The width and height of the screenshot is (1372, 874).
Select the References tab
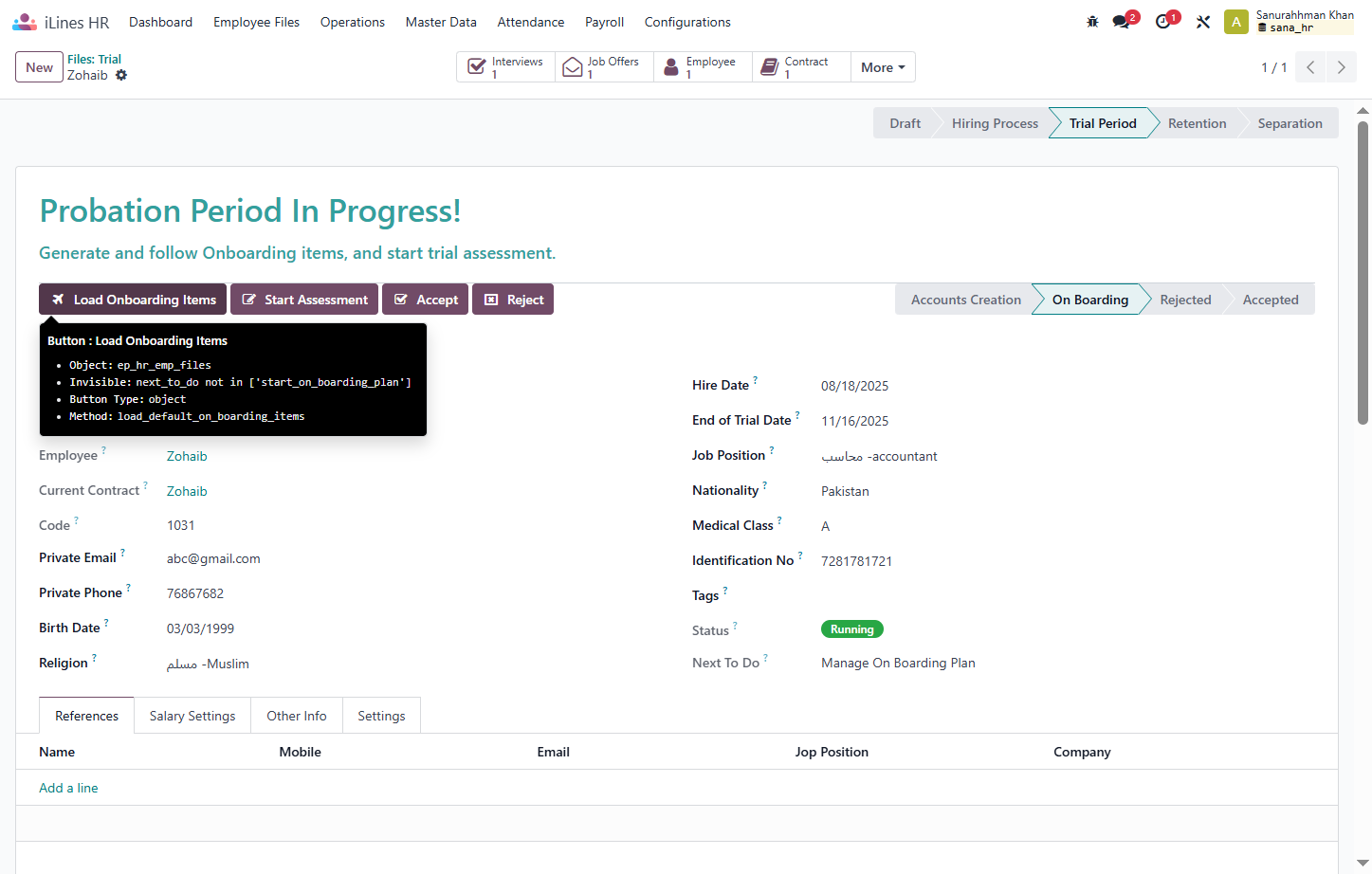(x=87, y=716)
